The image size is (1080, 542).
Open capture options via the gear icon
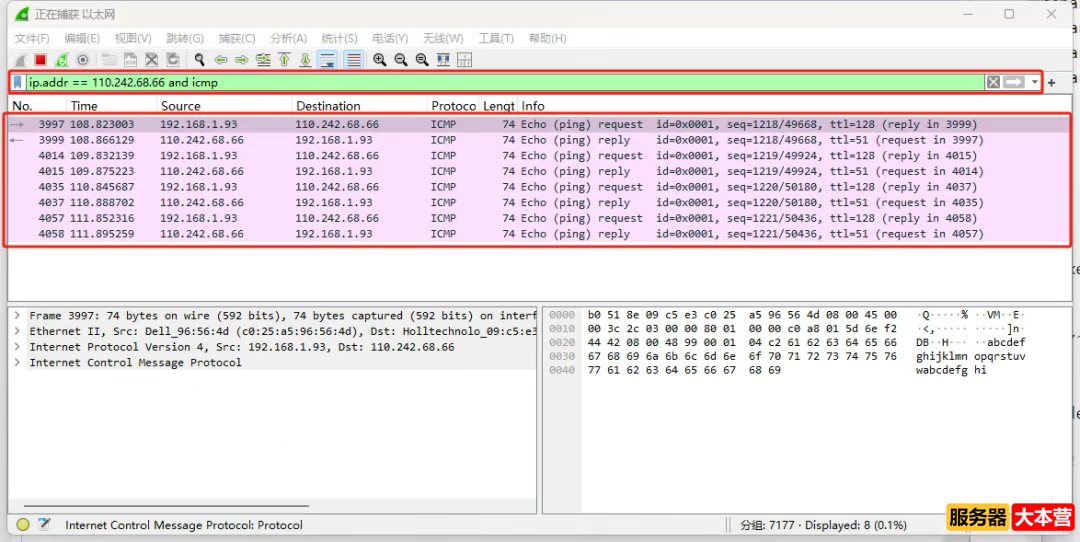pos(83,60)
